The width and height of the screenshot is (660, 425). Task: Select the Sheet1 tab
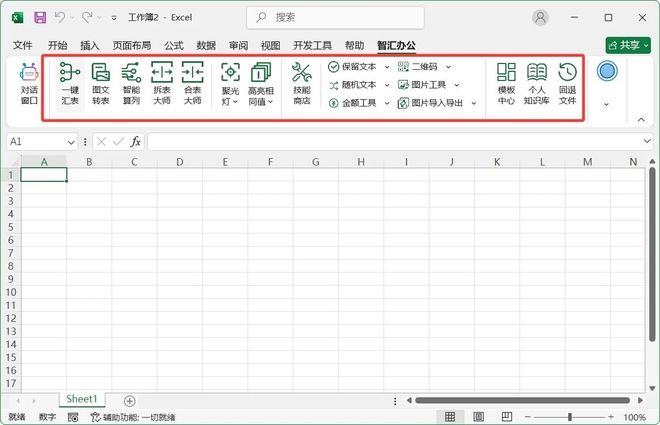[x=82, y=399]
